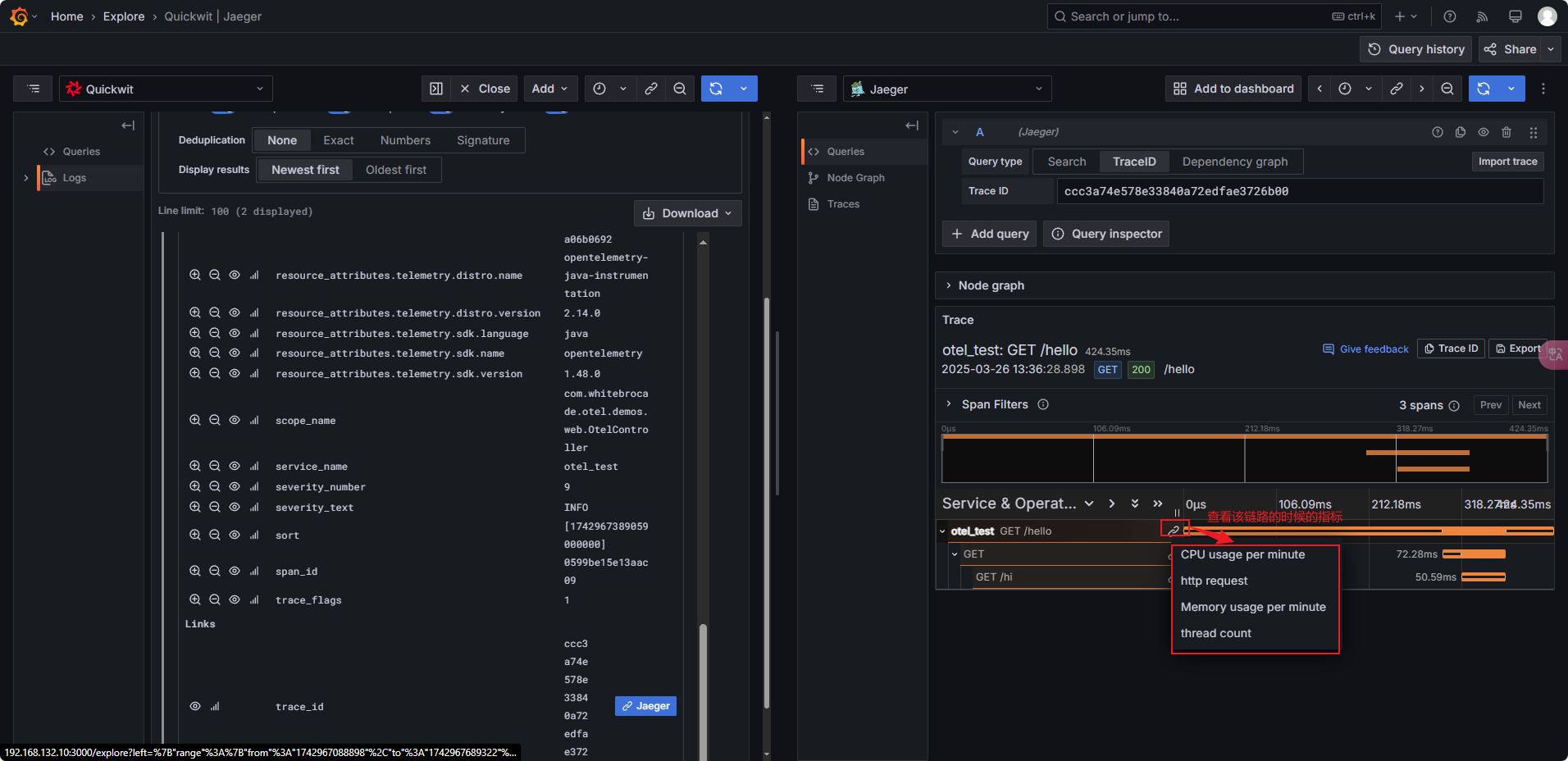Click the split pane layout icon
1568x761 pixels.
point(436,89)
